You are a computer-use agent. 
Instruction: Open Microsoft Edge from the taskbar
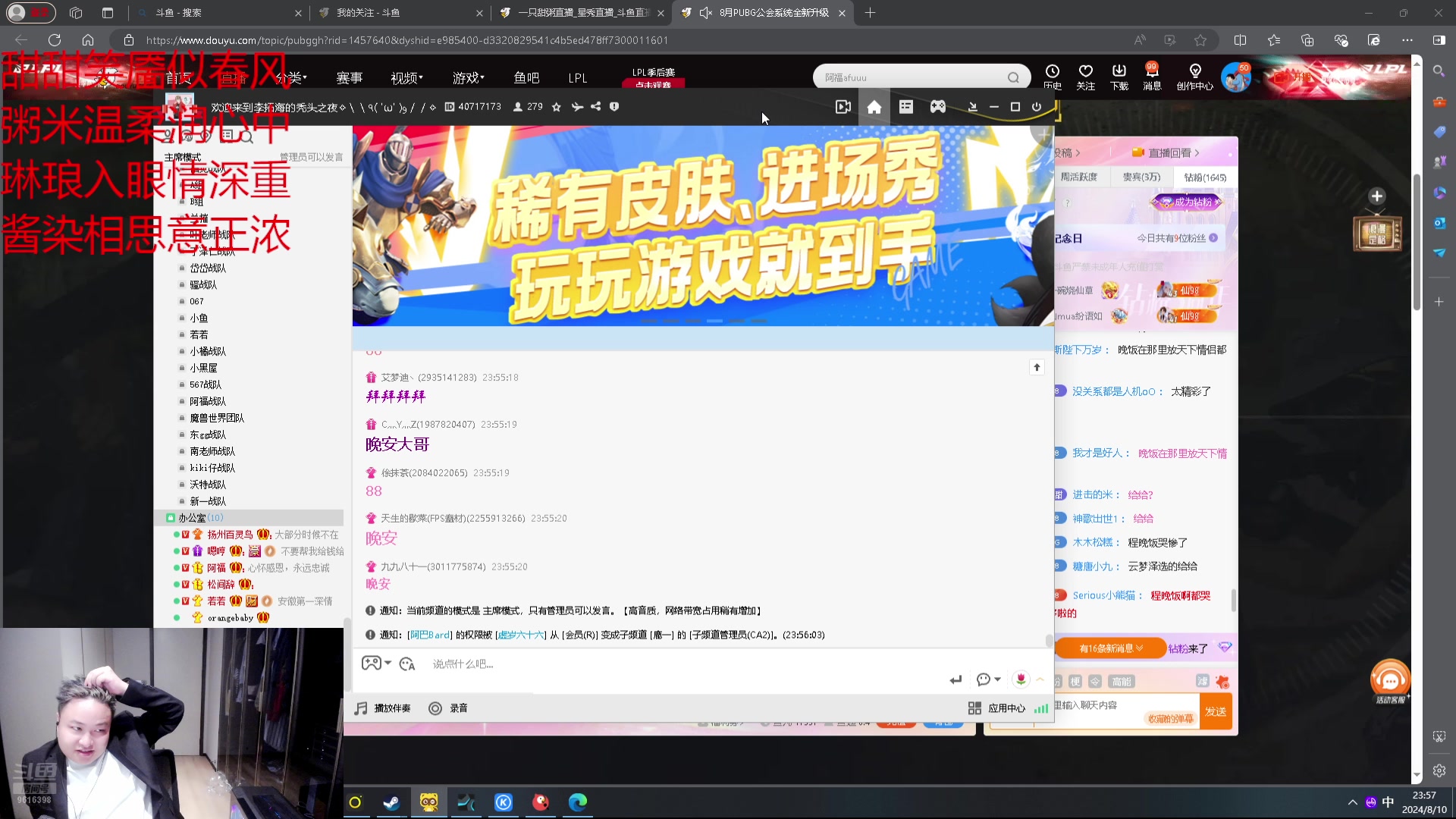[578, 802]
